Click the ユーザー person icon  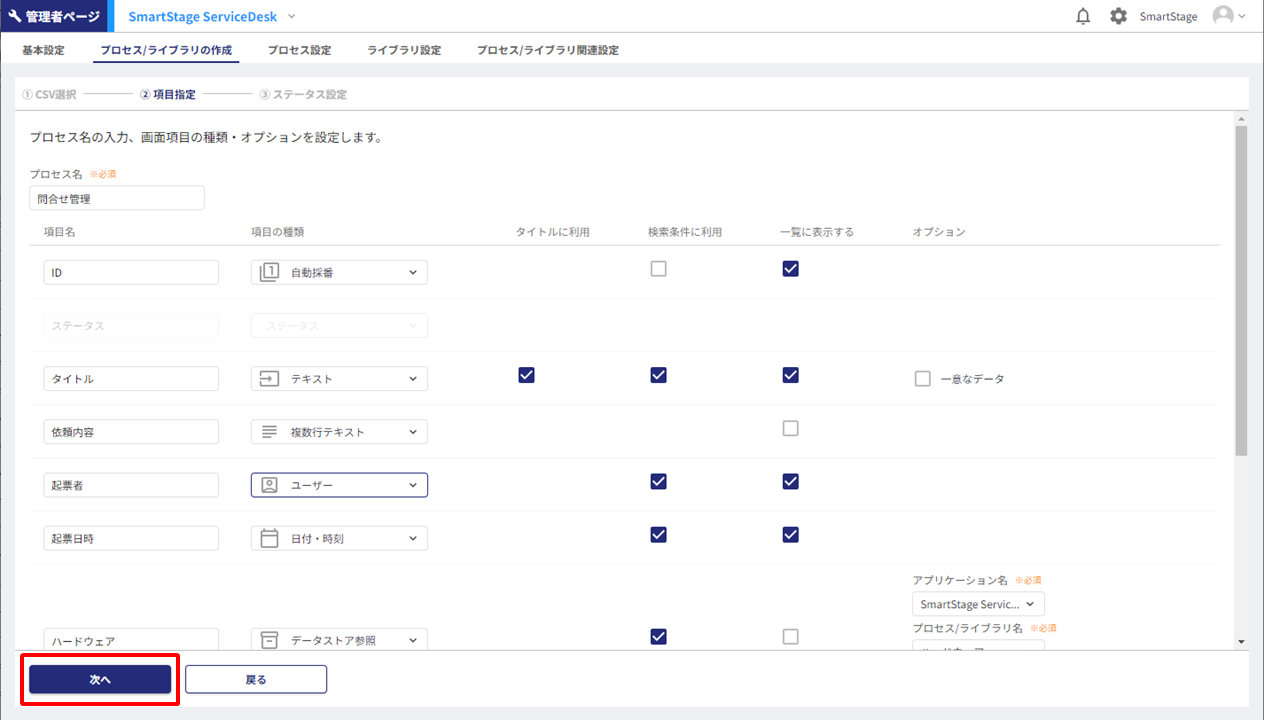pyautogui.click(x=269, y=485)
